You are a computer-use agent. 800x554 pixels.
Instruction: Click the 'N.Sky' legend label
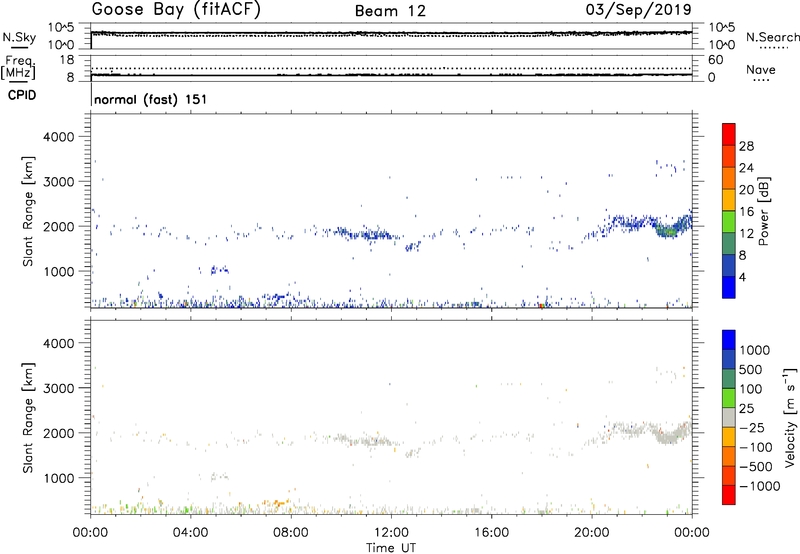pos(19,37)
